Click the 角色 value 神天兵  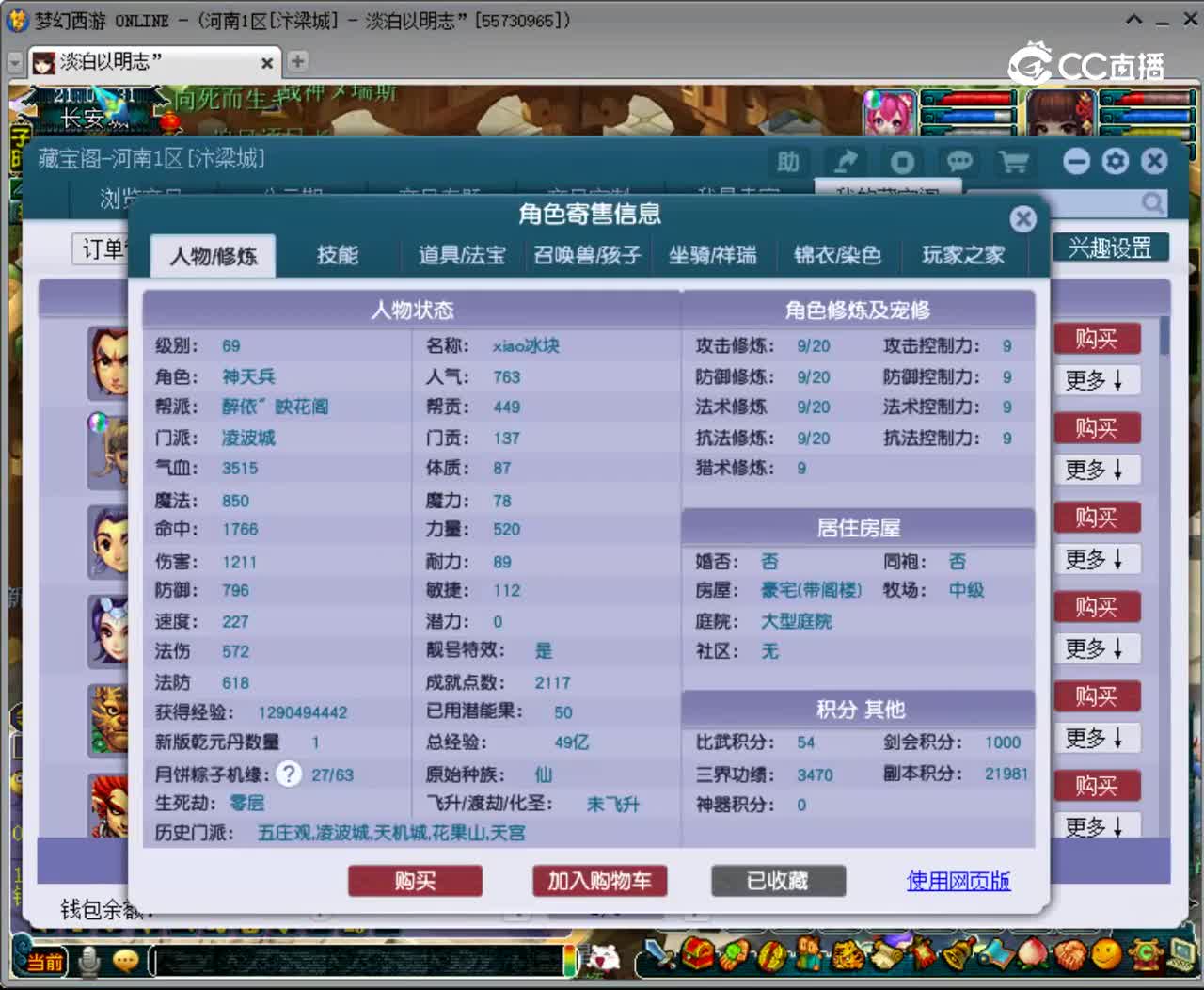(249, 376)
